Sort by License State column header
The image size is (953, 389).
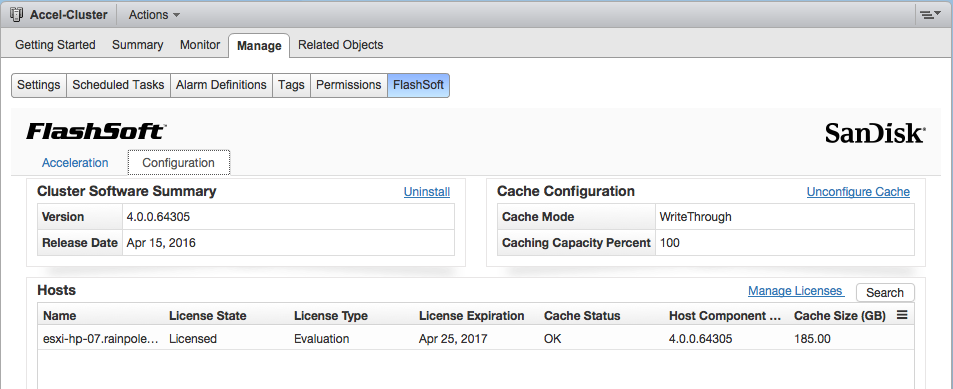click(208, 315)
